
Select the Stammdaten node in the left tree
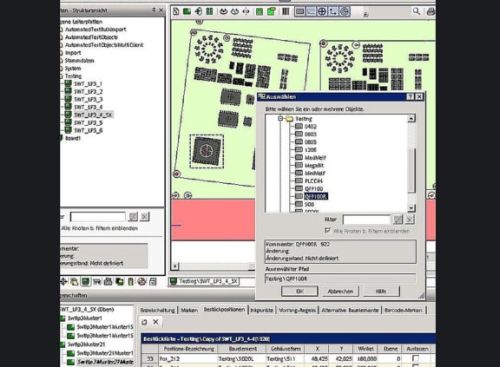pyautogui.click(x=79, y=61)
